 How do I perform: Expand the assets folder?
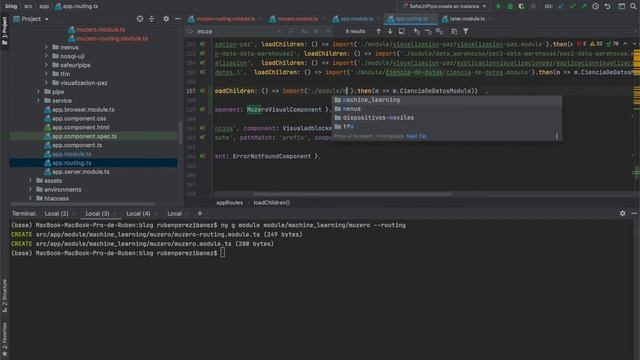click(x=30, y=181)
